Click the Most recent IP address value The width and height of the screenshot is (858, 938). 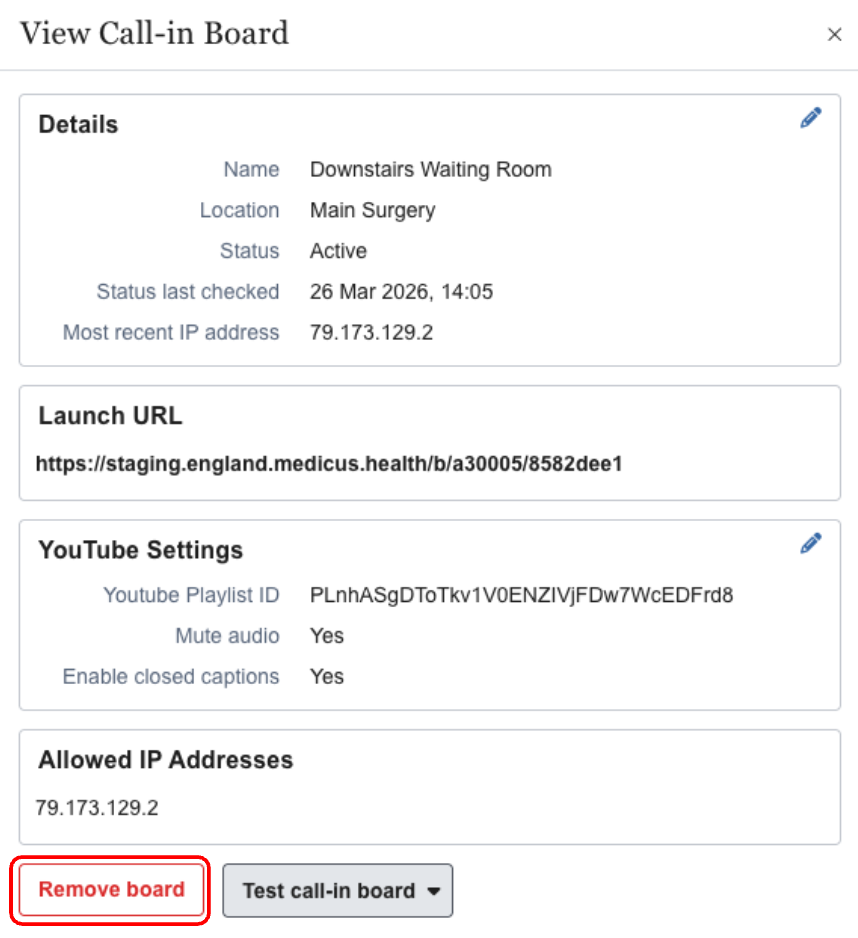coord(371,333)
